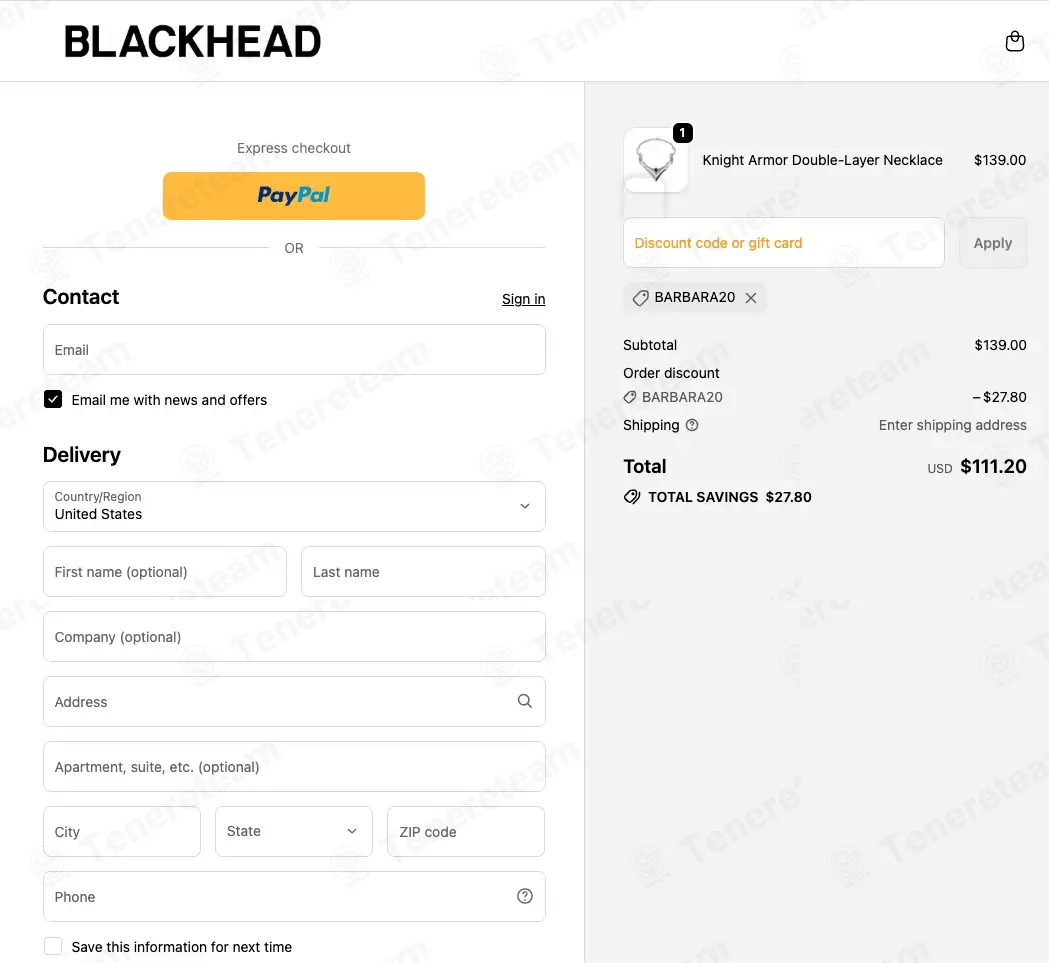Click the Discount code or gift card field

pyautogui.click(x=783, y=243)
